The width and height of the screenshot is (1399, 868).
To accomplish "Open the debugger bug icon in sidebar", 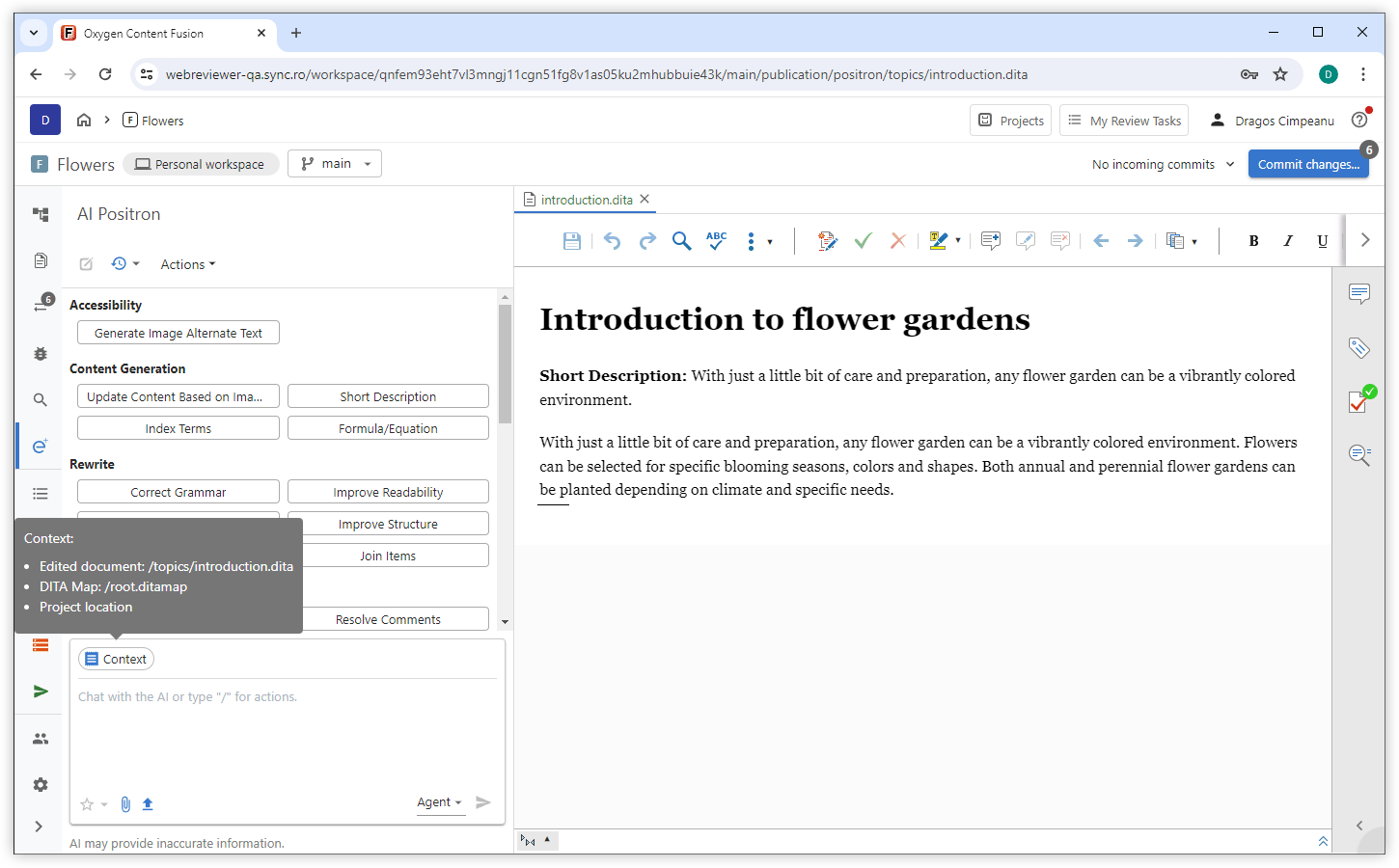I will pyautogui.click(x=41, y=354).
